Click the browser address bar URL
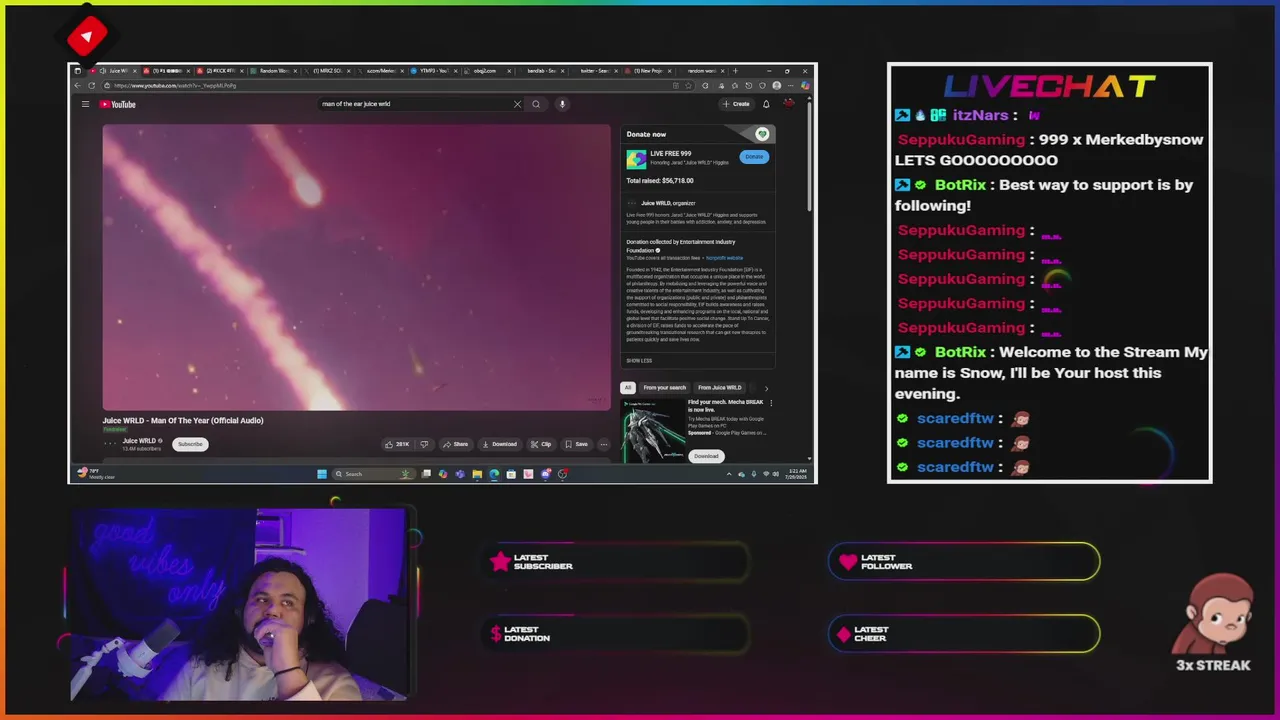This screenshot has height=720, width=1280. 175,86
